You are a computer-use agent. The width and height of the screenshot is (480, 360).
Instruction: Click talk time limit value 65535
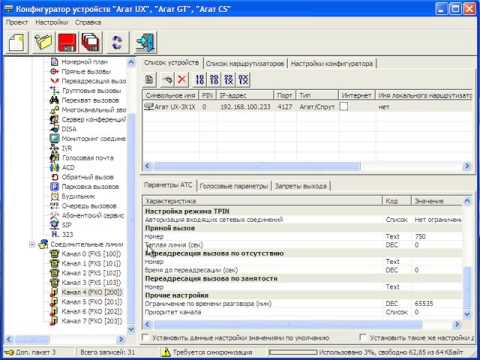coord(424,304)
